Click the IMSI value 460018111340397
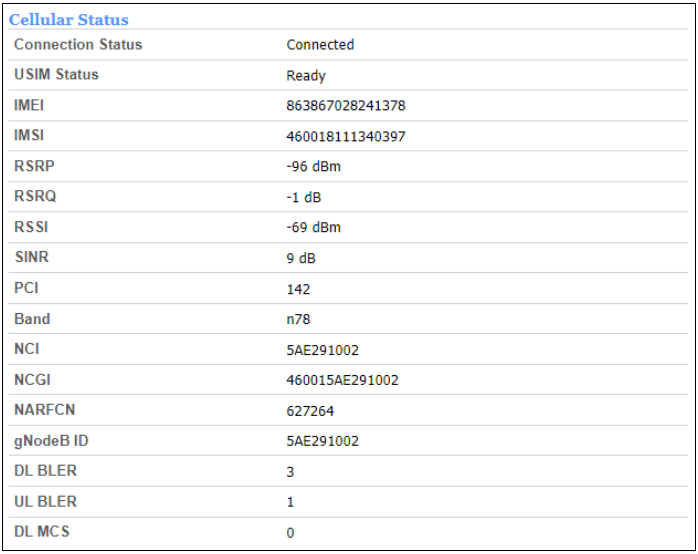The image size is (698, 554). click(346, 136)
